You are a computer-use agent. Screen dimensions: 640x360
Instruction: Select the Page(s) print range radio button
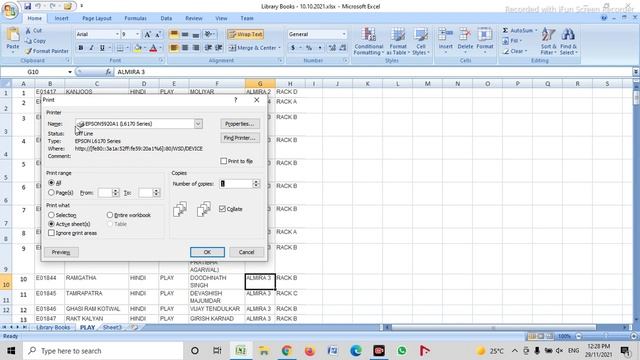point(51,192)
